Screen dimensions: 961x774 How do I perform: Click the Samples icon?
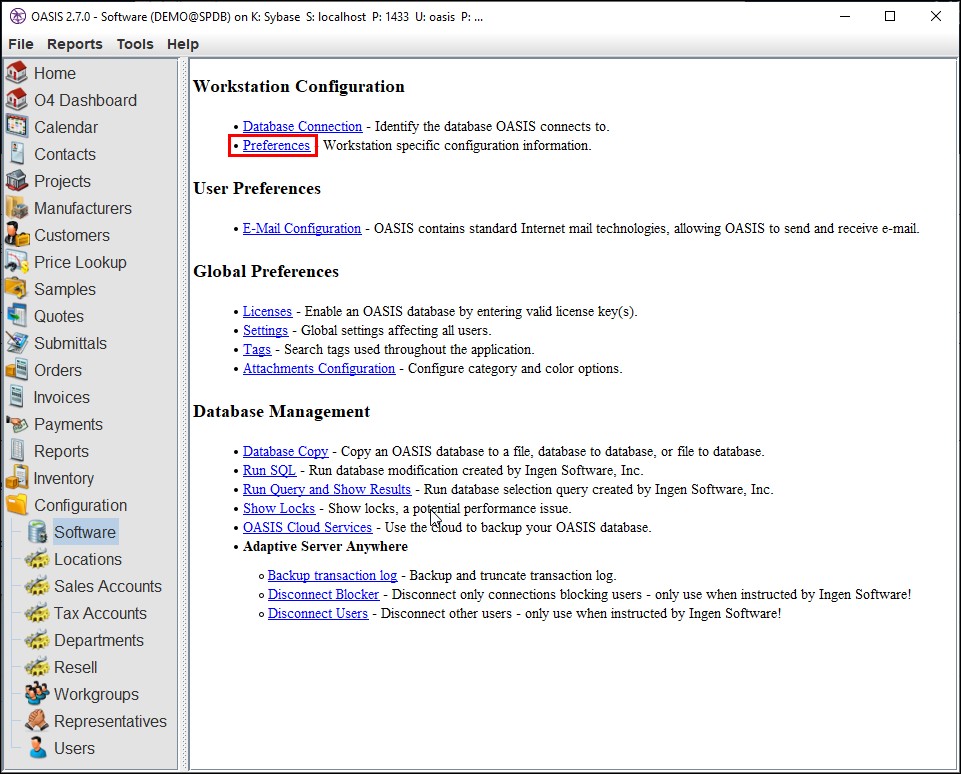click(x=17, y=289)
